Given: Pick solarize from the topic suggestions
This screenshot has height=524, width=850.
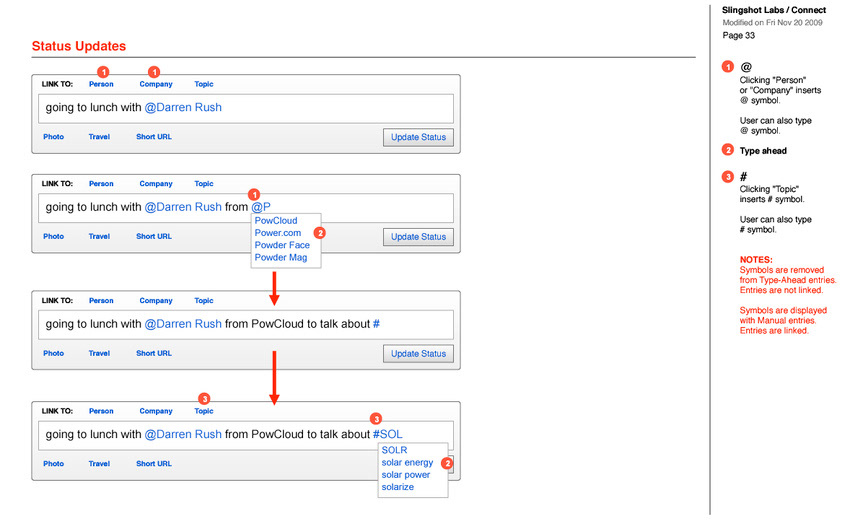Looking at the screenshot, I should click(x=397, y=487).
